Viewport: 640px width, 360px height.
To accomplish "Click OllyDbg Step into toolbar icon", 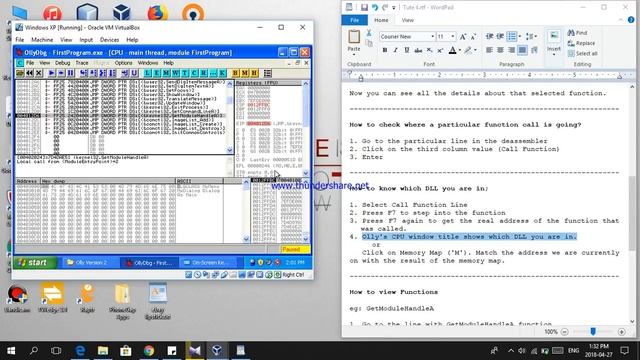I will tap(83, 73).
